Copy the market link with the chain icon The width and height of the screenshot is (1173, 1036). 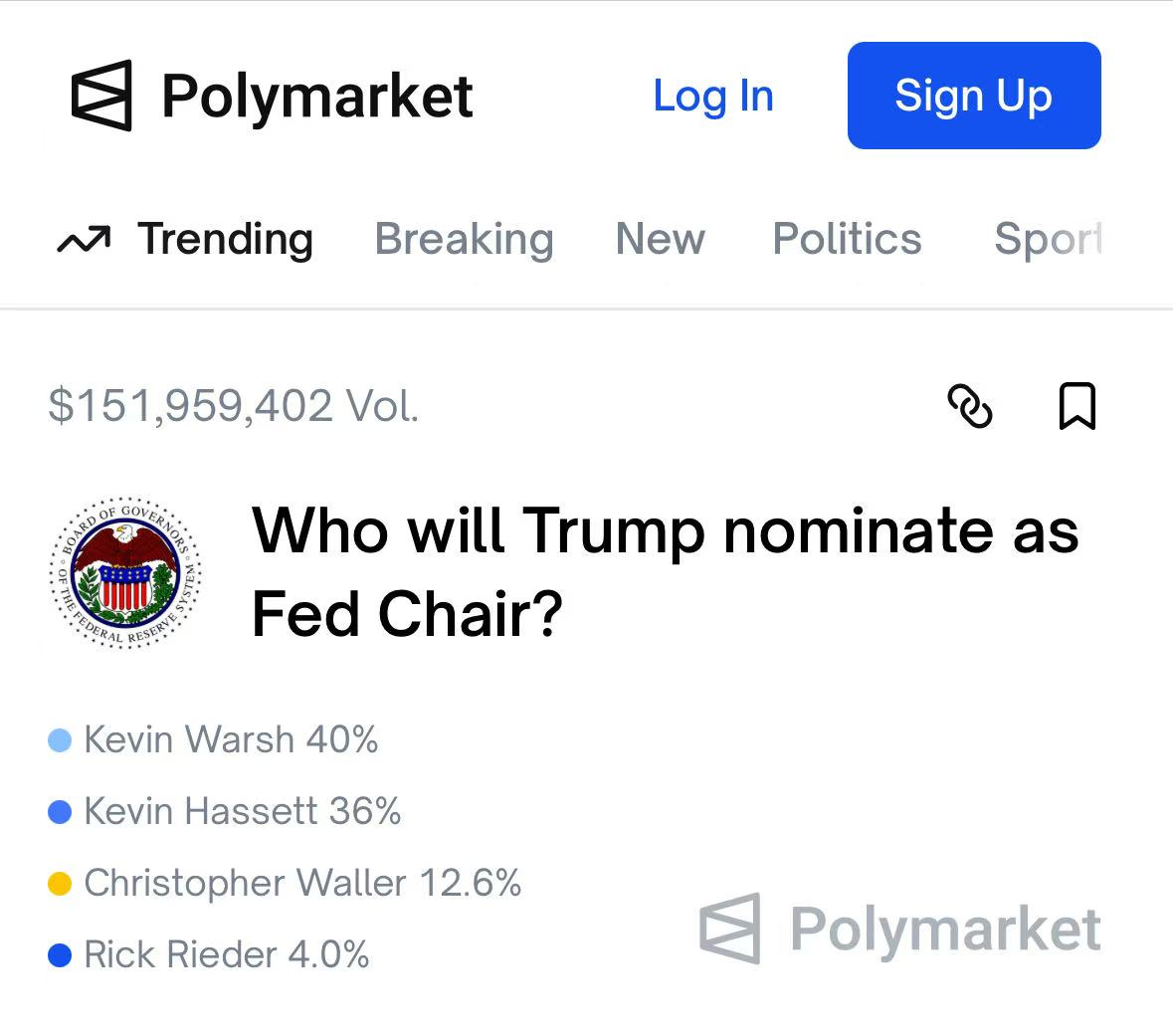[x=969, y=406]
